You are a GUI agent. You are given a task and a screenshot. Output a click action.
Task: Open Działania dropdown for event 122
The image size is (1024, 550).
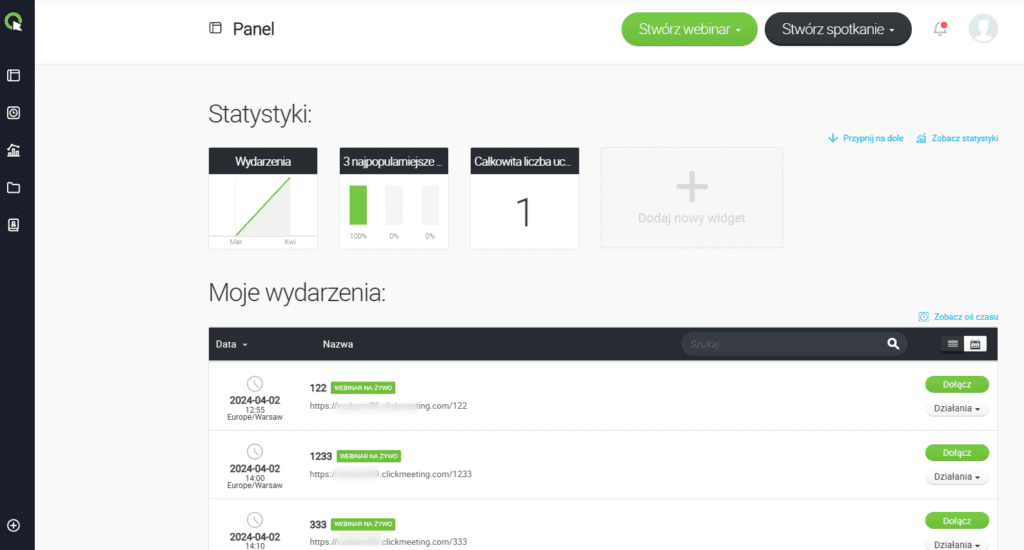coord(957,408)
